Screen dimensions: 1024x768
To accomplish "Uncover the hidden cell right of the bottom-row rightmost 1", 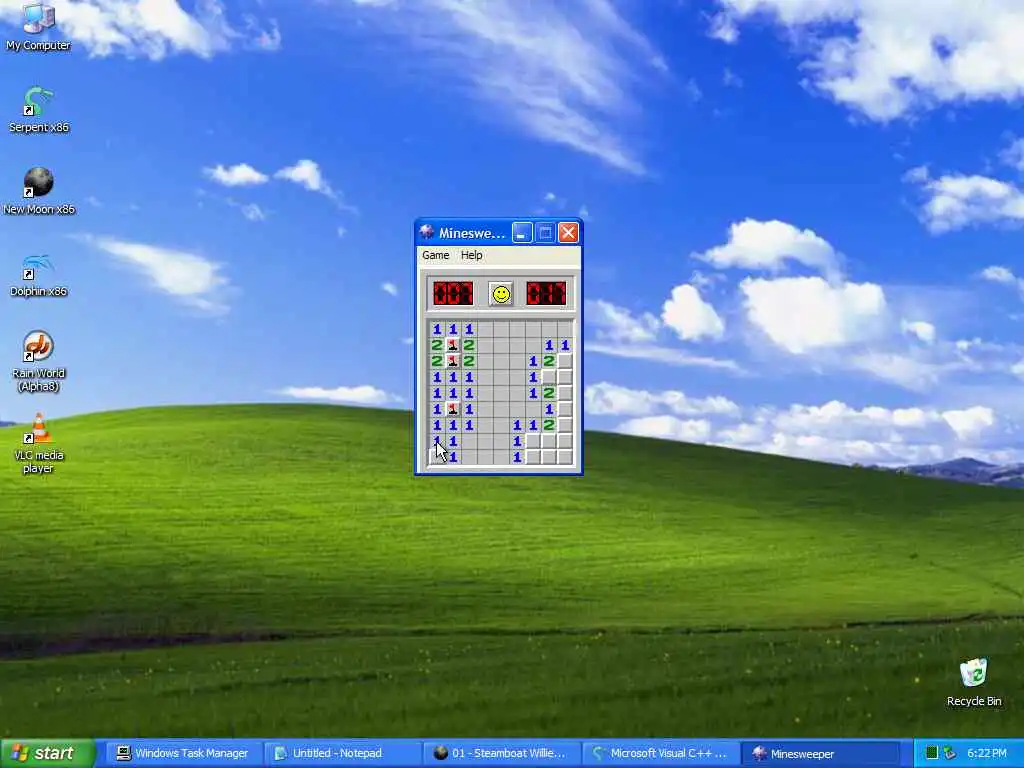I will click(534, 456).
